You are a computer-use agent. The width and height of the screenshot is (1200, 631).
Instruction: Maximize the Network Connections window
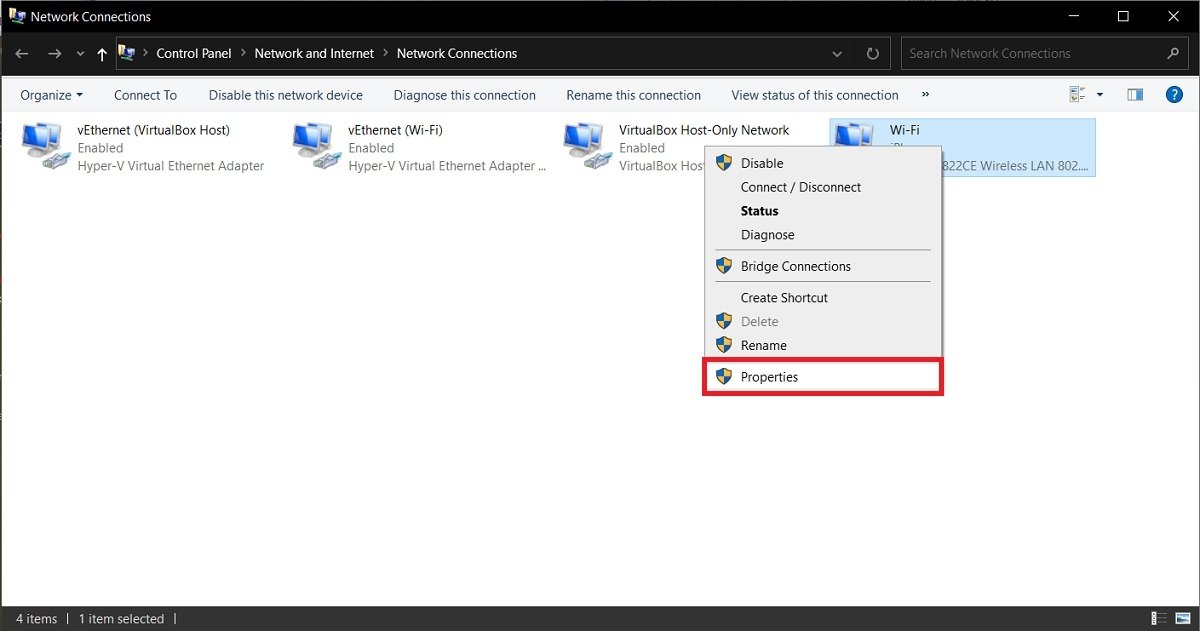(1123, 16)
